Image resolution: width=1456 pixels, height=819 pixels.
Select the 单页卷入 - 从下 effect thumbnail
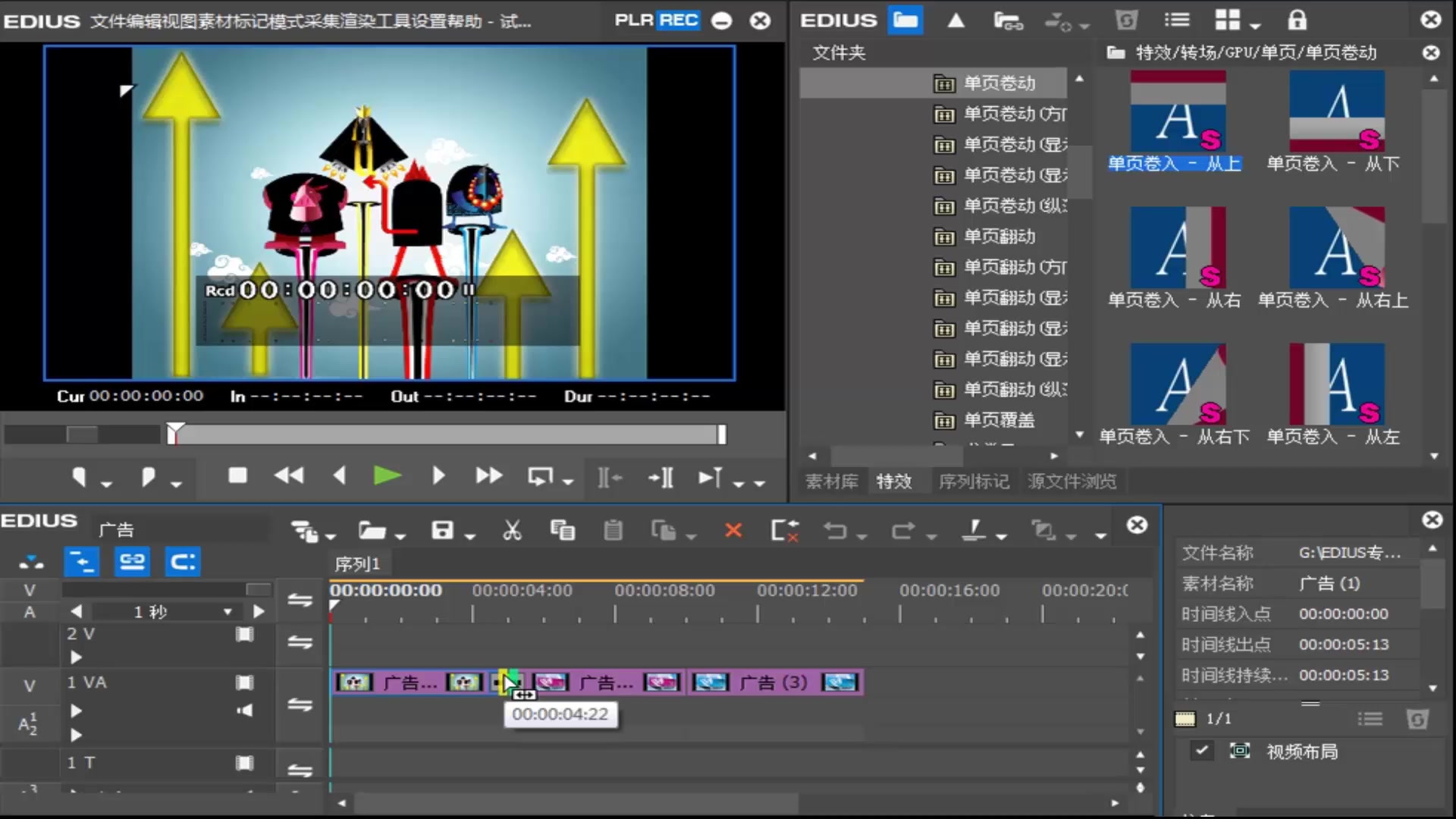(1336, 112)
